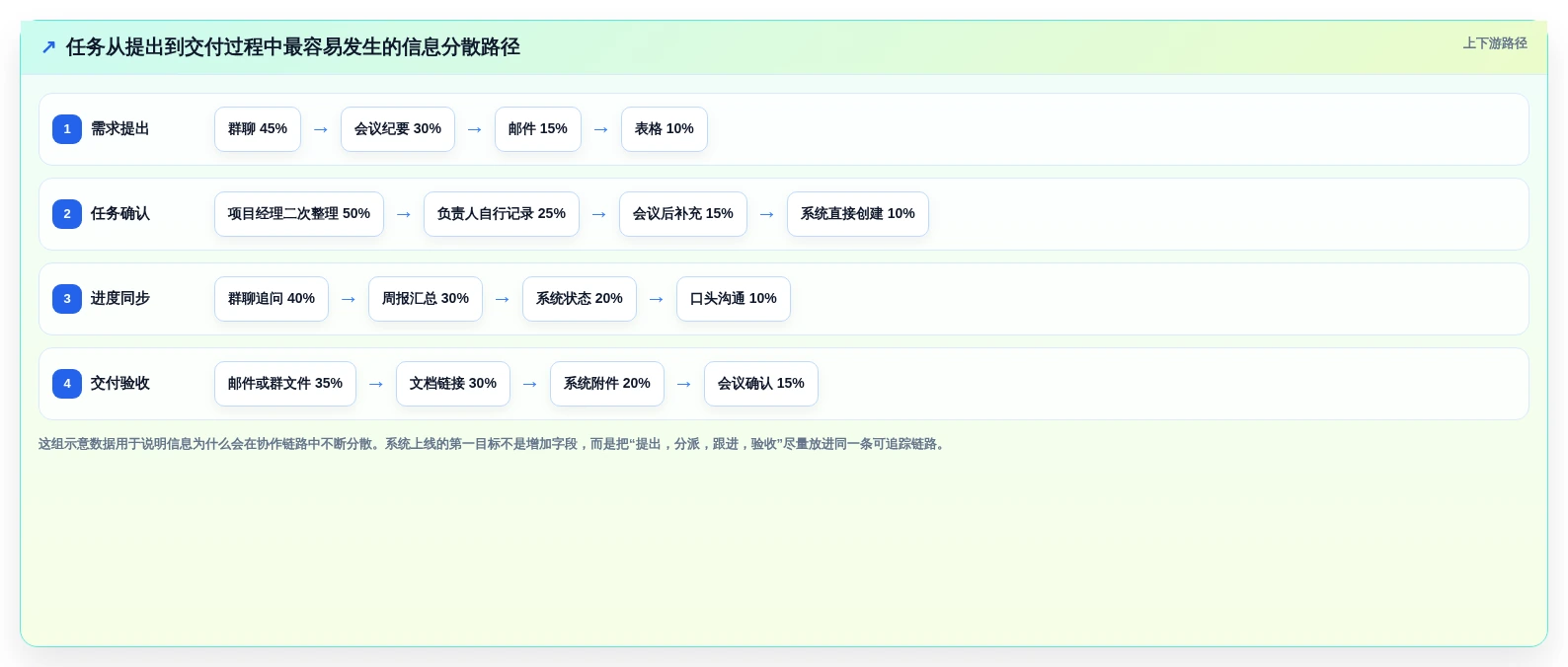This screenshot has width=1568, height=667.
Task: Select the step 2 number badge
Action: 67,214
